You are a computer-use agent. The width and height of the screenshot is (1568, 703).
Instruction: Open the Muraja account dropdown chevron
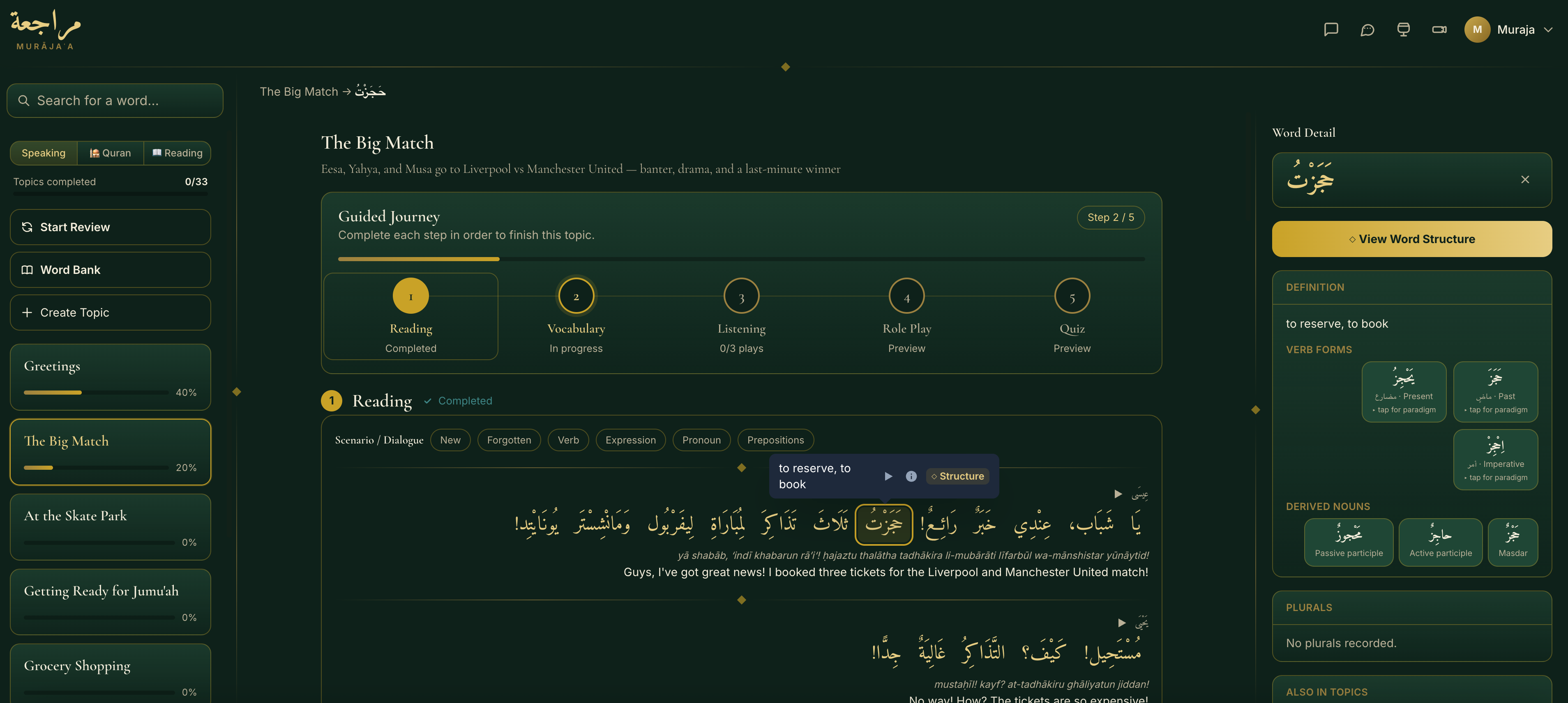point(1548,29)
